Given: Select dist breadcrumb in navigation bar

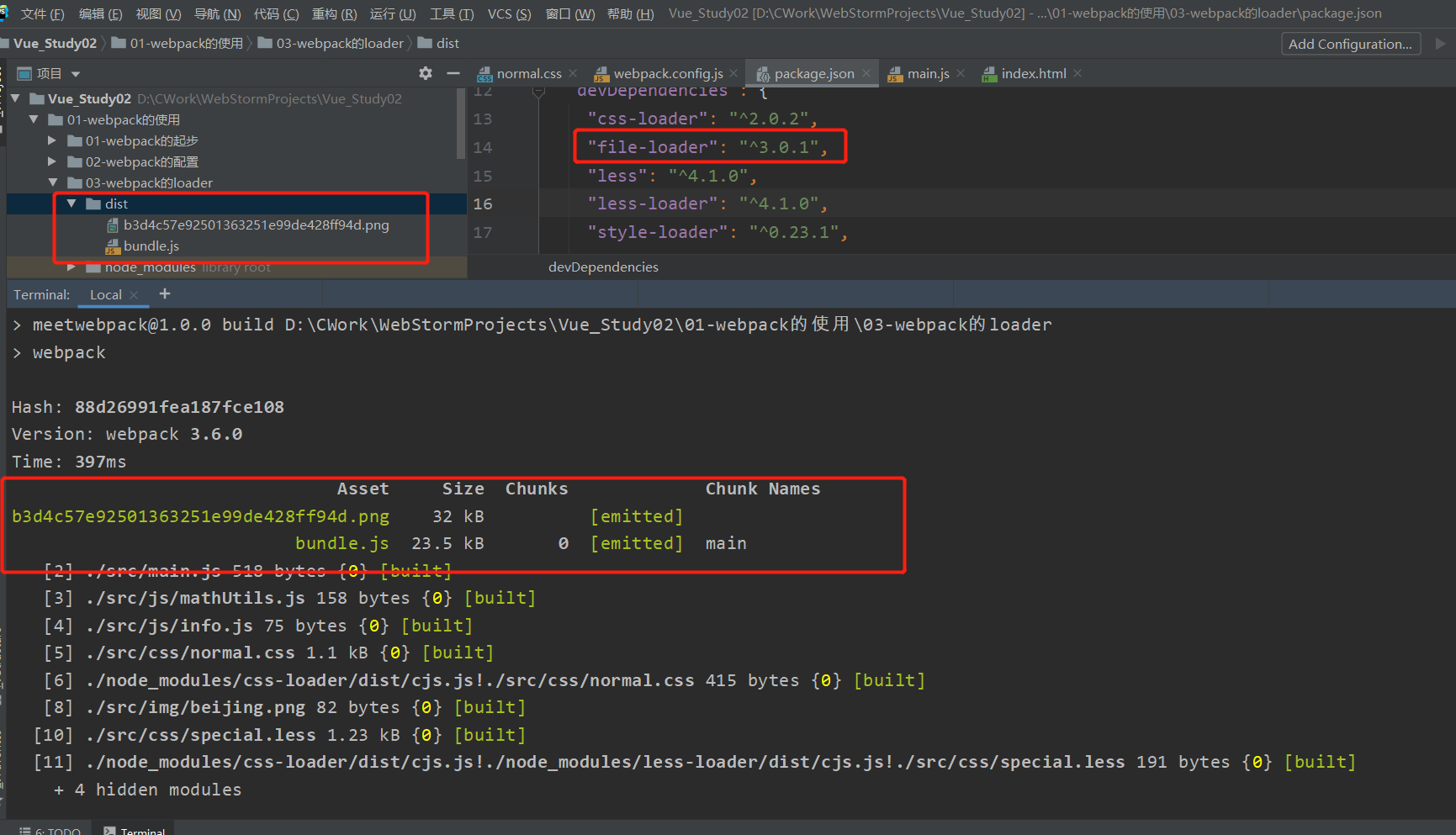Looking at the screenshot, I should pyautogui.click(x=438, y=43).
